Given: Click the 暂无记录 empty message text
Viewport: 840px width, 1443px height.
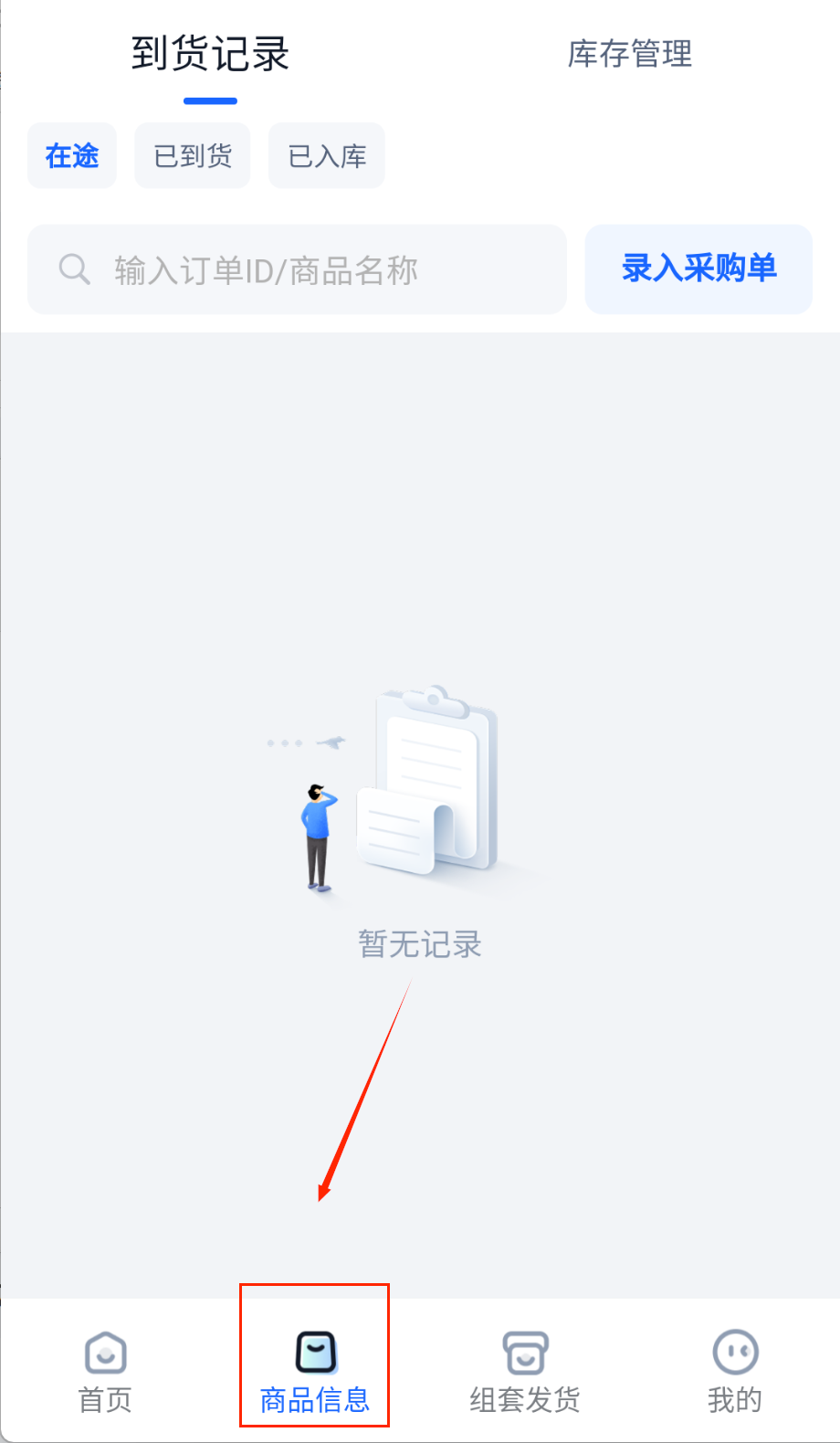Looking at the screenshot, I should click(x=420, y=943).
